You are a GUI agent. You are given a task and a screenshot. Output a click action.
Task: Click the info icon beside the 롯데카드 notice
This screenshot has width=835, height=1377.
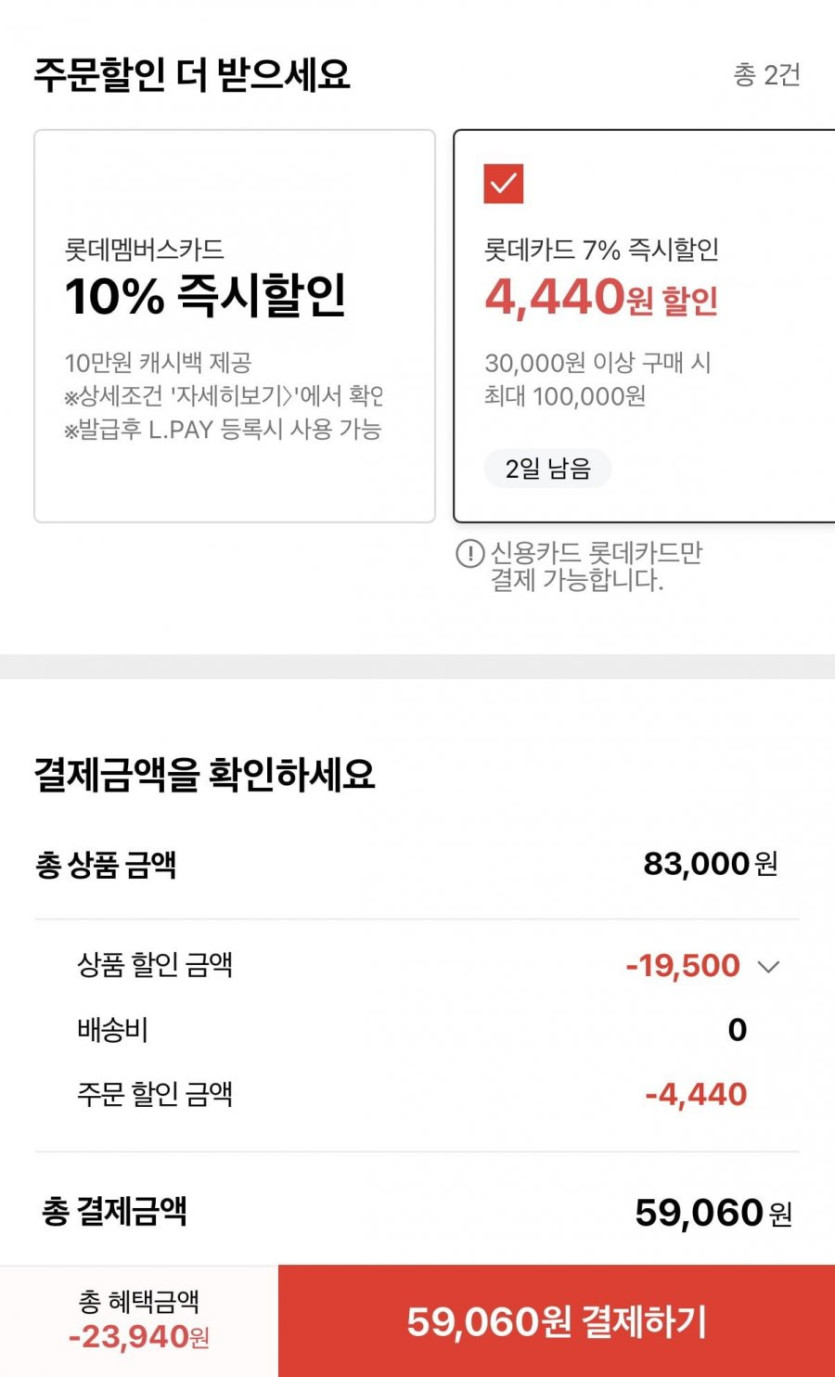(469, 554)
